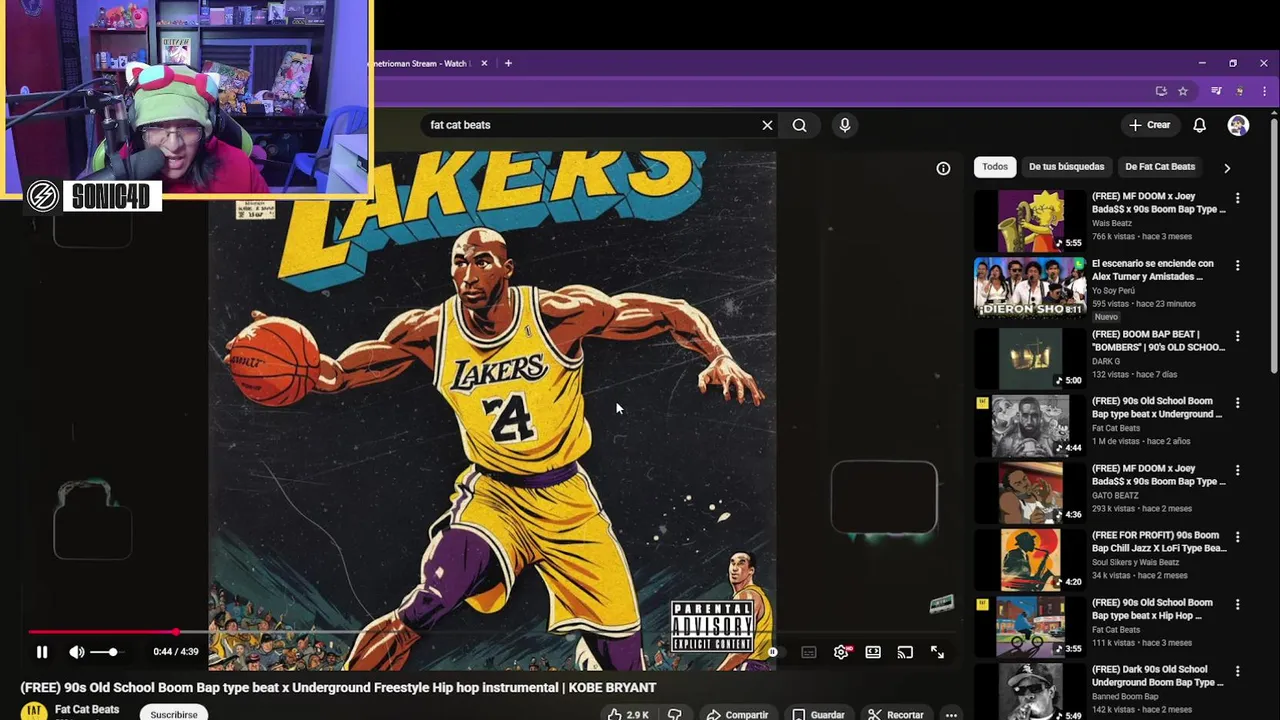Screen dimensions: 1280x720
Task: Open GATO BEATZ video thumbnail
Action: [x=1030, y=492]
